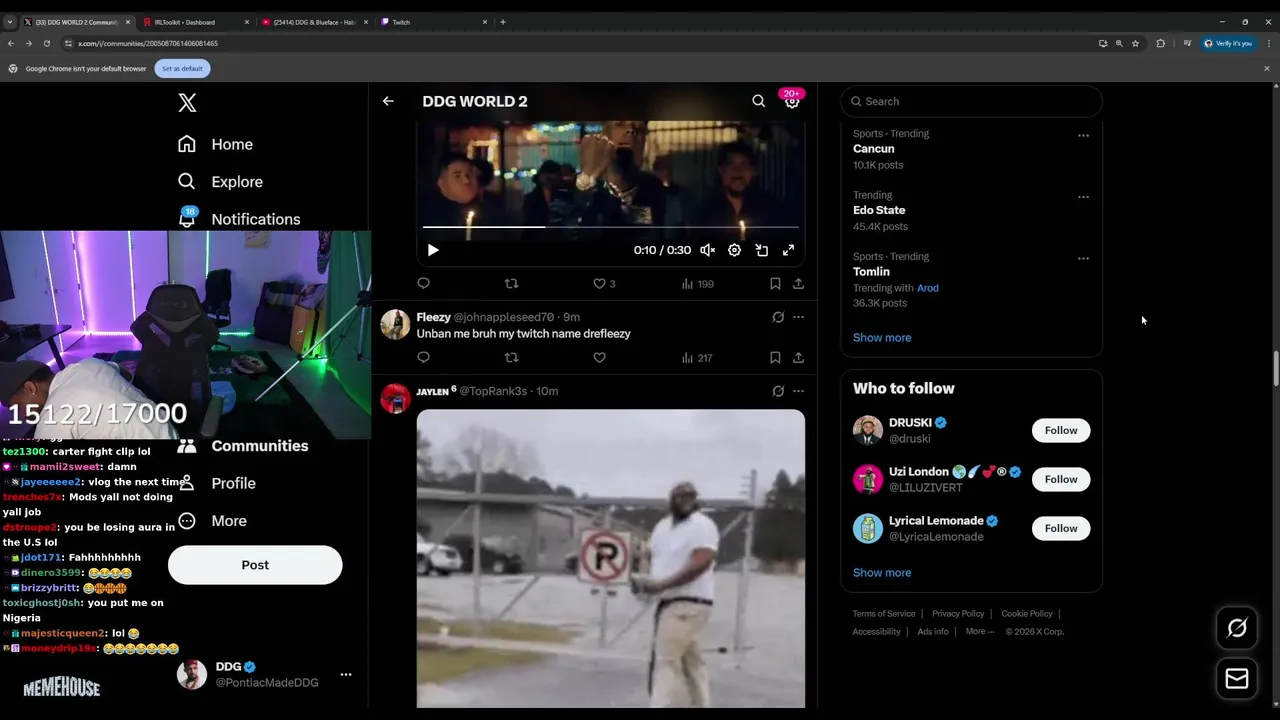View analytics showing 199 views
Viewport: 1280px width, 720px height.
[697, 284]
